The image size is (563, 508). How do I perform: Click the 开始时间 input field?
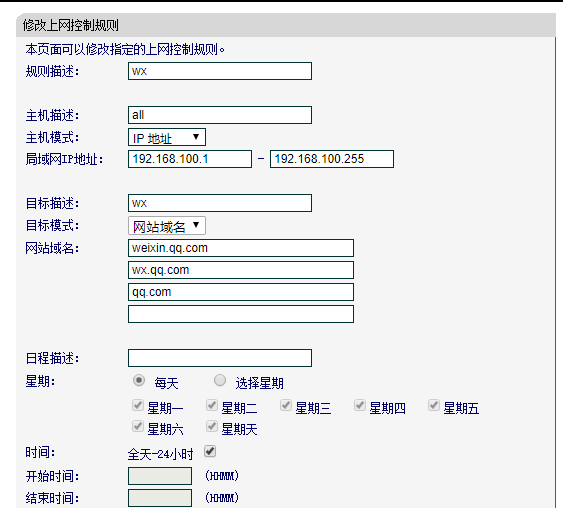pos(160,476)
